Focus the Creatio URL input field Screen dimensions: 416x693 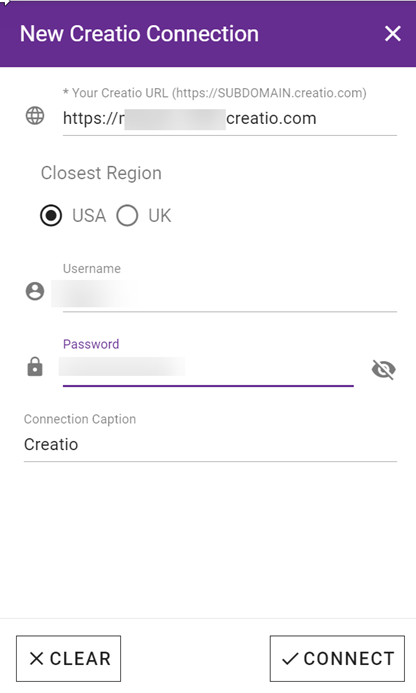230,118
